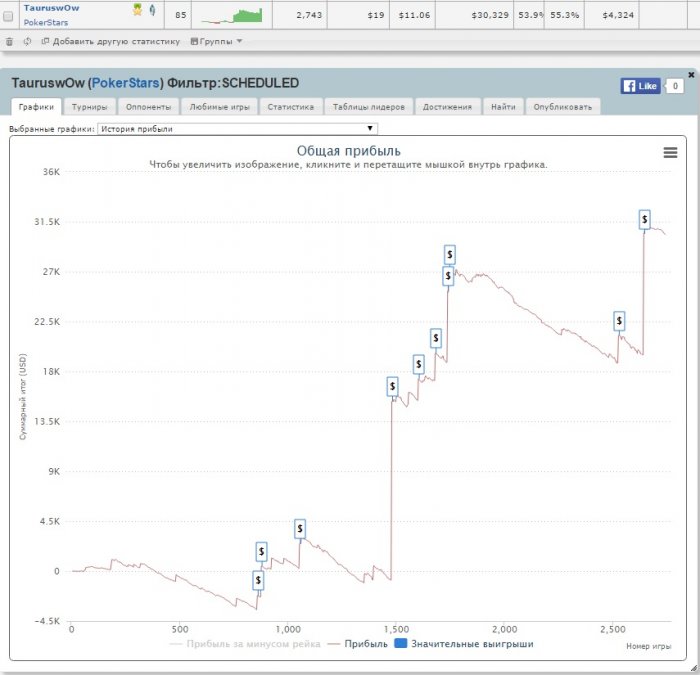Image resolution: width=700 pixels, height=675 pixels.
Task: Click the PokerStars link under TauruswOw
Action: [x=46, y=22]
